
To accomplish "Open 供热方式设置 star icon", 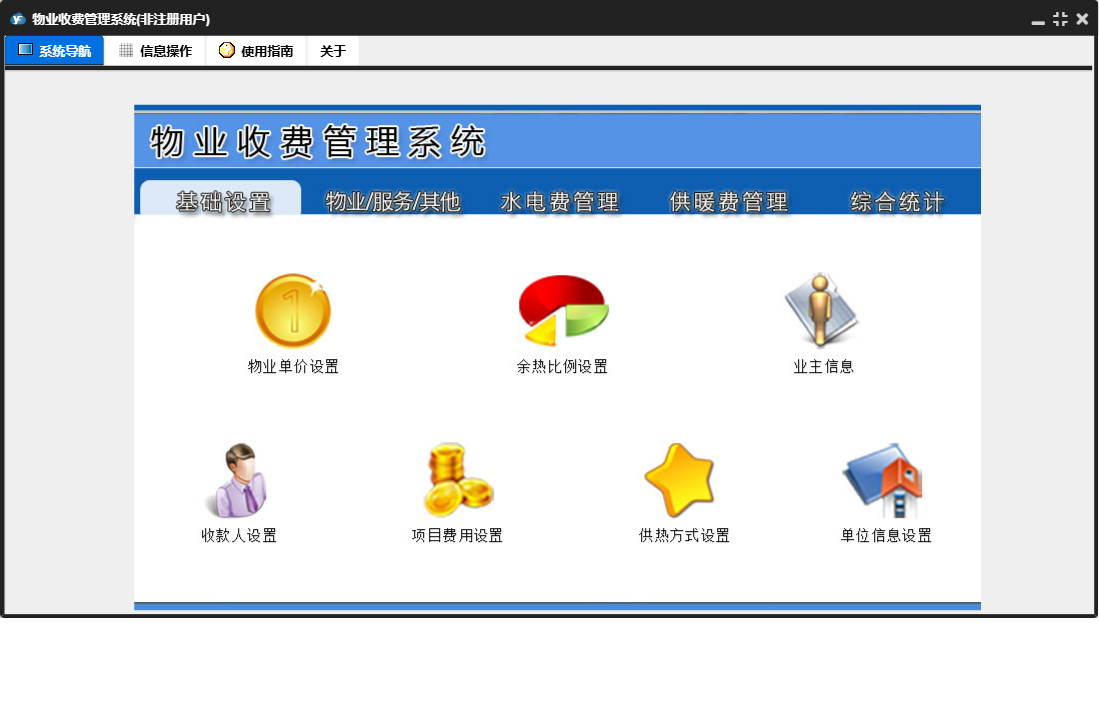I will (x=680, y=480).
